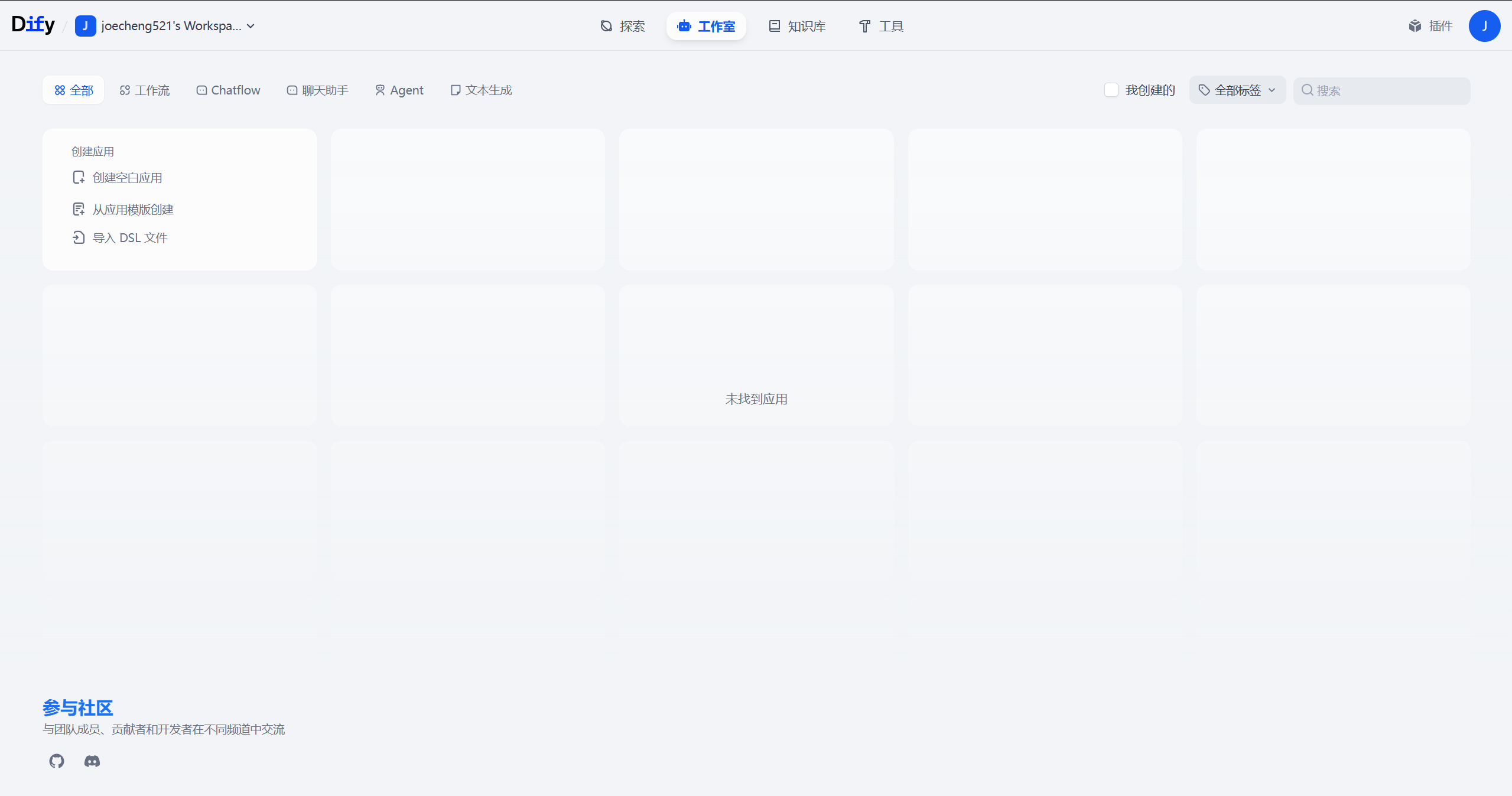Click the plugins cube icon

(1415, 26)
